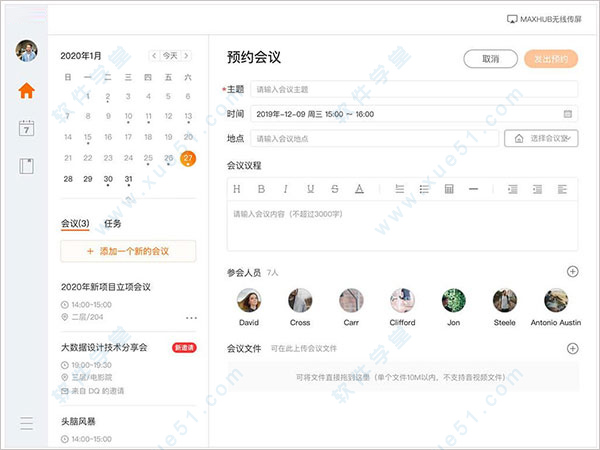This screenshot has width=600, height=450.
Task: Switch to the 任务 tab
Action: coord(112,223)
